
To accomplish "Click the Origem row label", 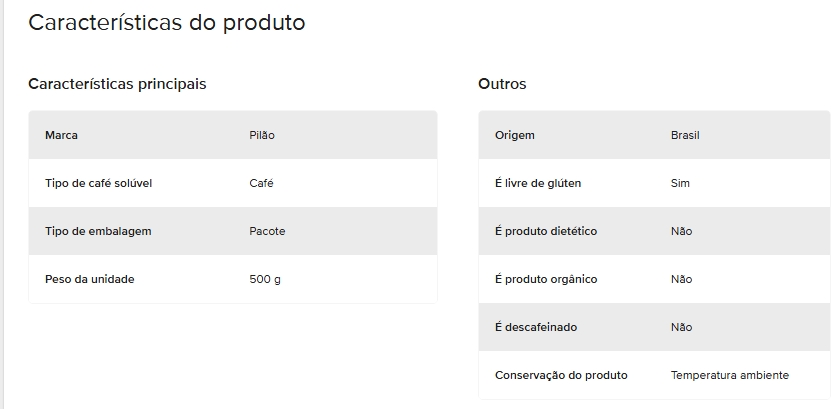I will click(515, 135).
